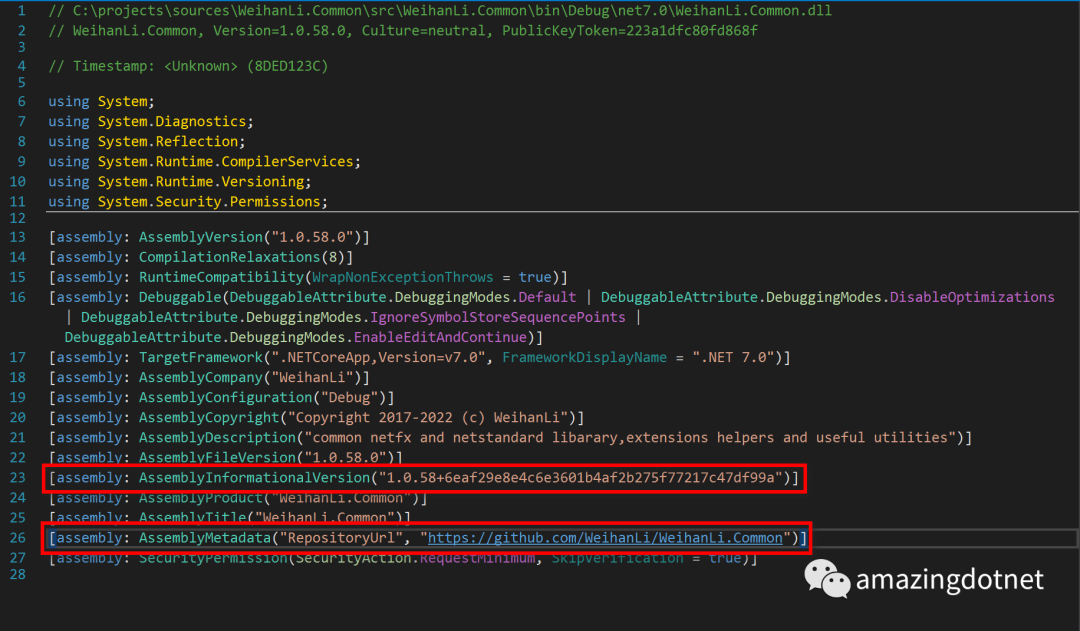Viewport: 1080px width, 631px height.
Task: Click the AssemblyCompany attribute name
Action: pos(201,377)
